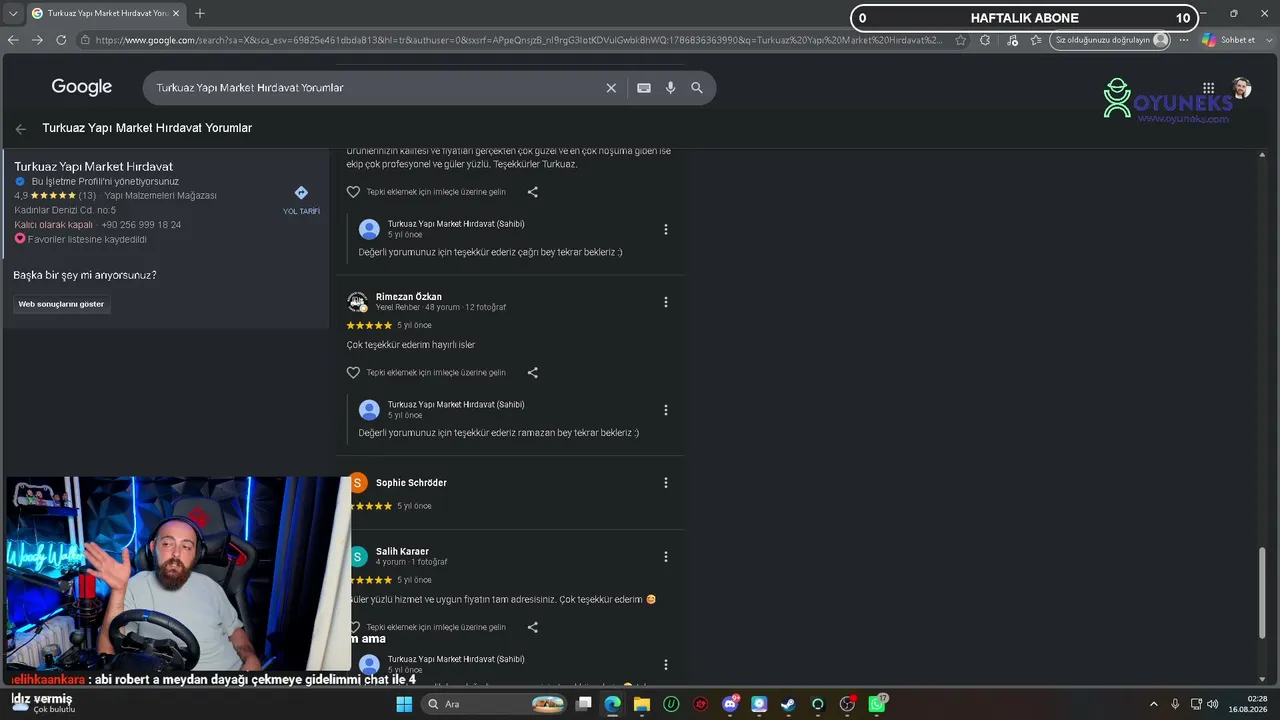Switch to Microsoft Edge on the taskbar

click(613, 704)
